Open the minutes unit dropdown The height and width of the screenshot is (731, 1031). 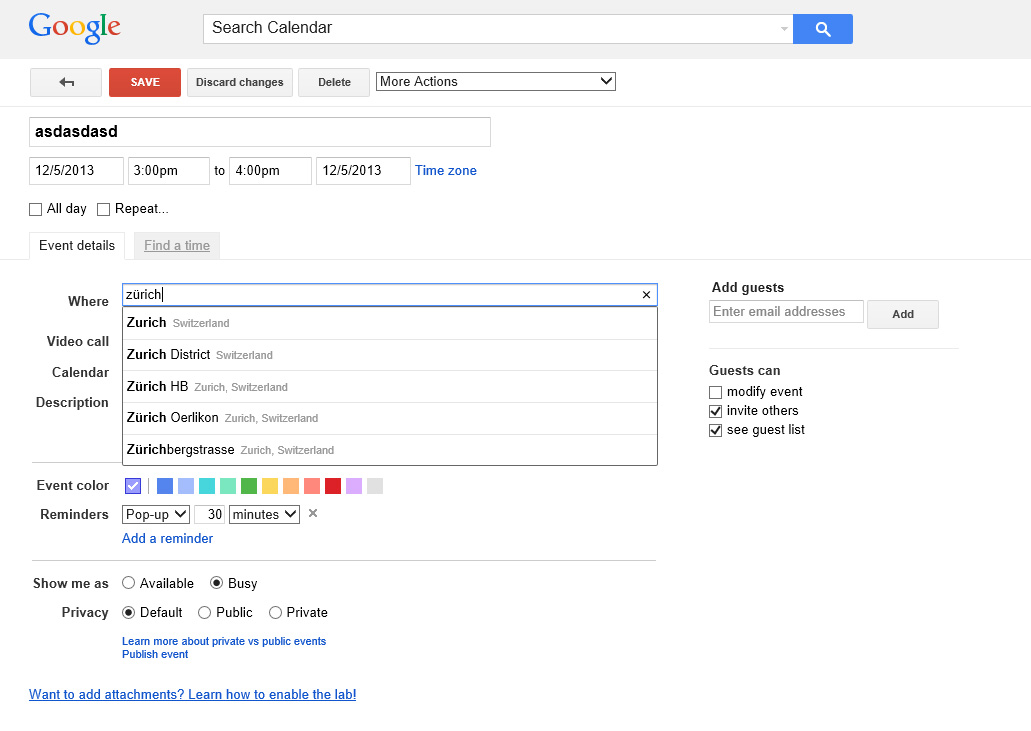click(x=264, y=514)
